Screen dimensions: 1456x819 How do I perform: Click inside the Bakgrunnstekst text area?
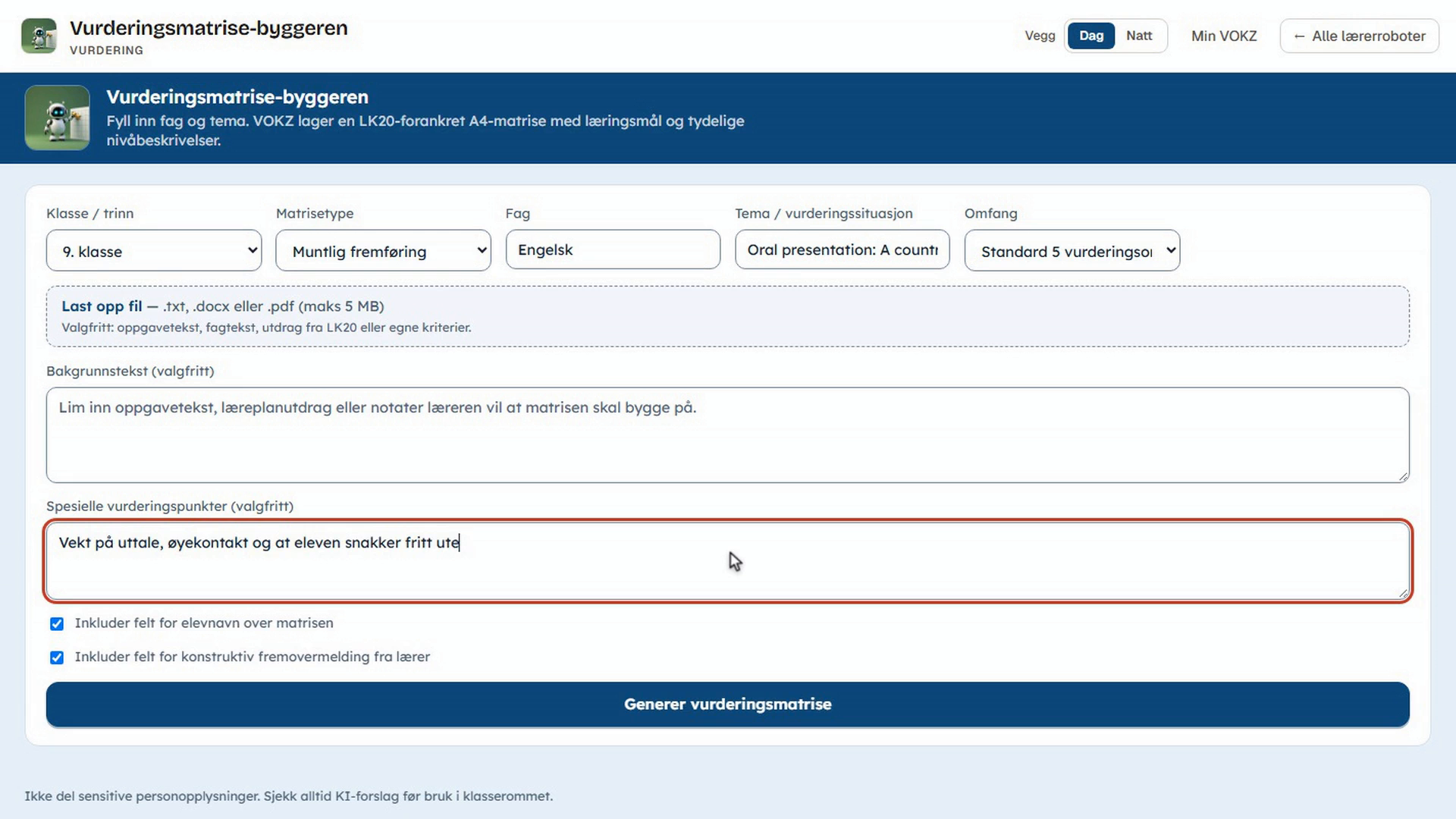(727, 435)
